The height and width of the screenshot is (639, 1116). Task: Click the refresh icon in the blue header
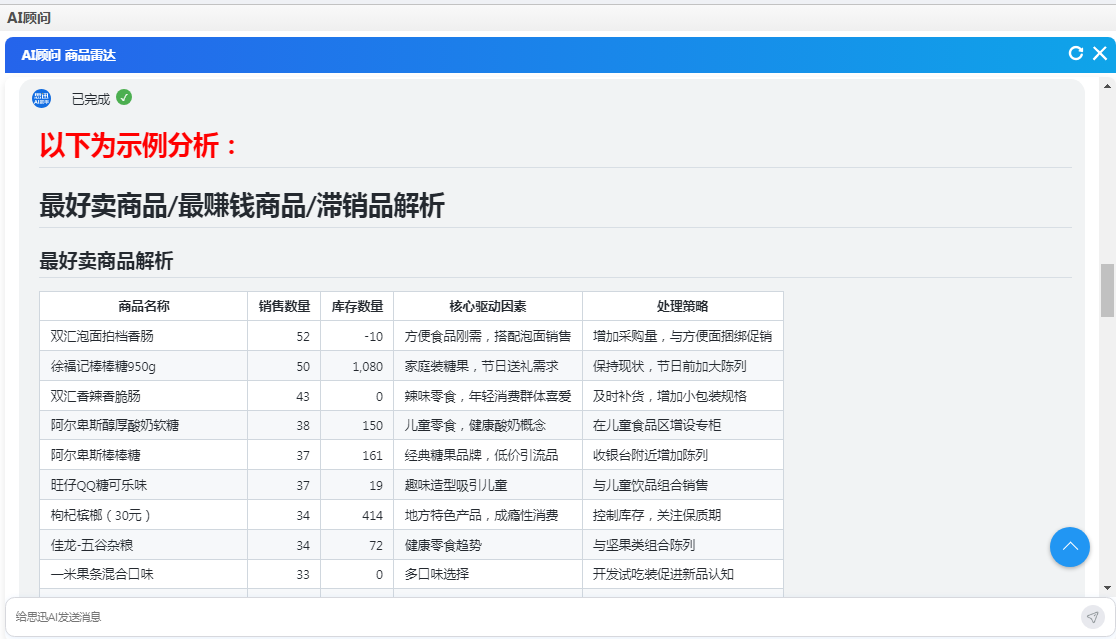click(1075, 53)
